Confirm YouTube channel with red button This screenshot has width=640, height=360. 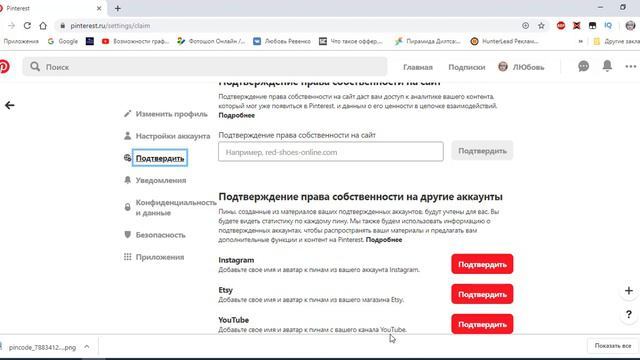pos(482,324)
